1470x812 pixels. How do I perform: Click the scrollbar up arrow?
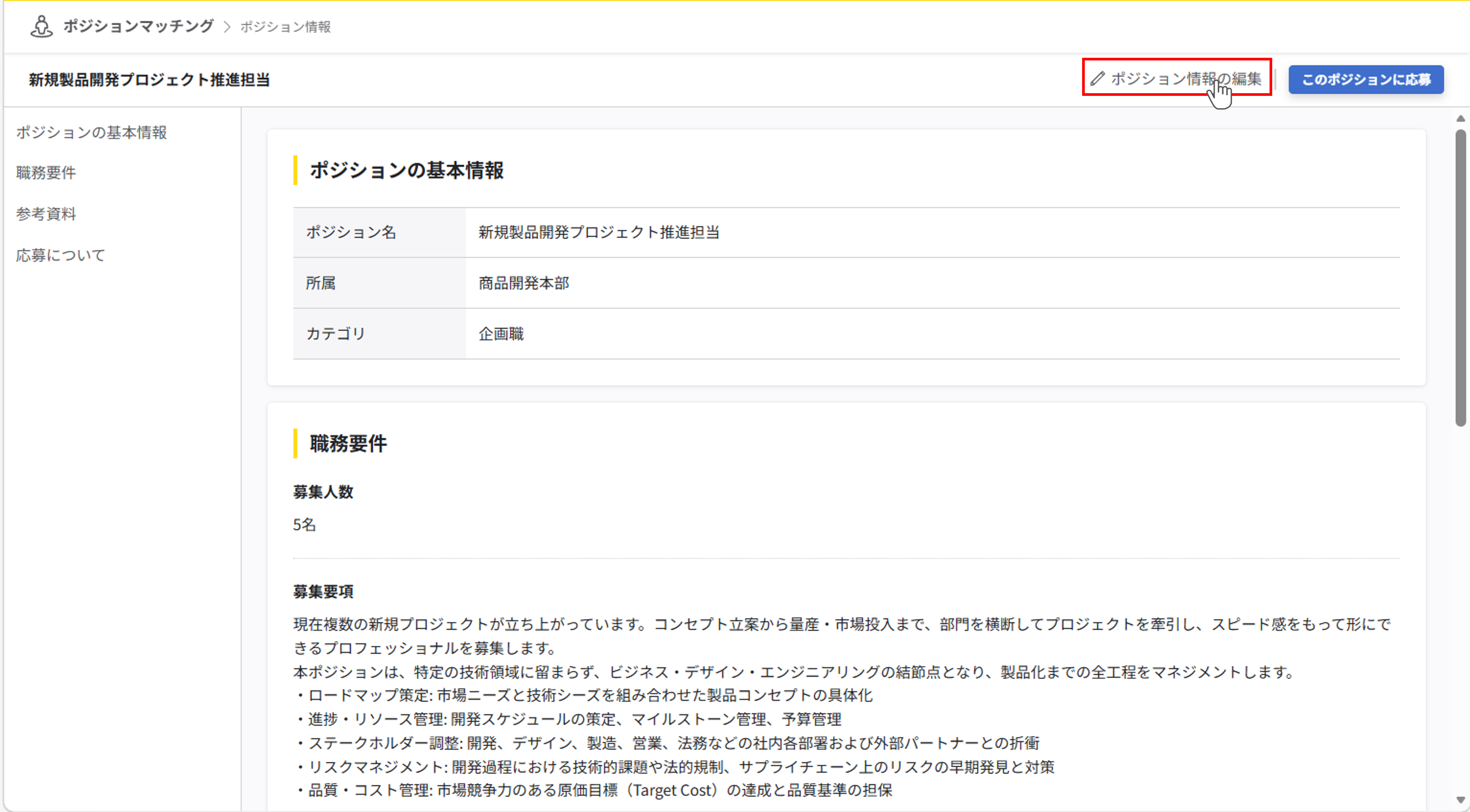click(1460, 119)
